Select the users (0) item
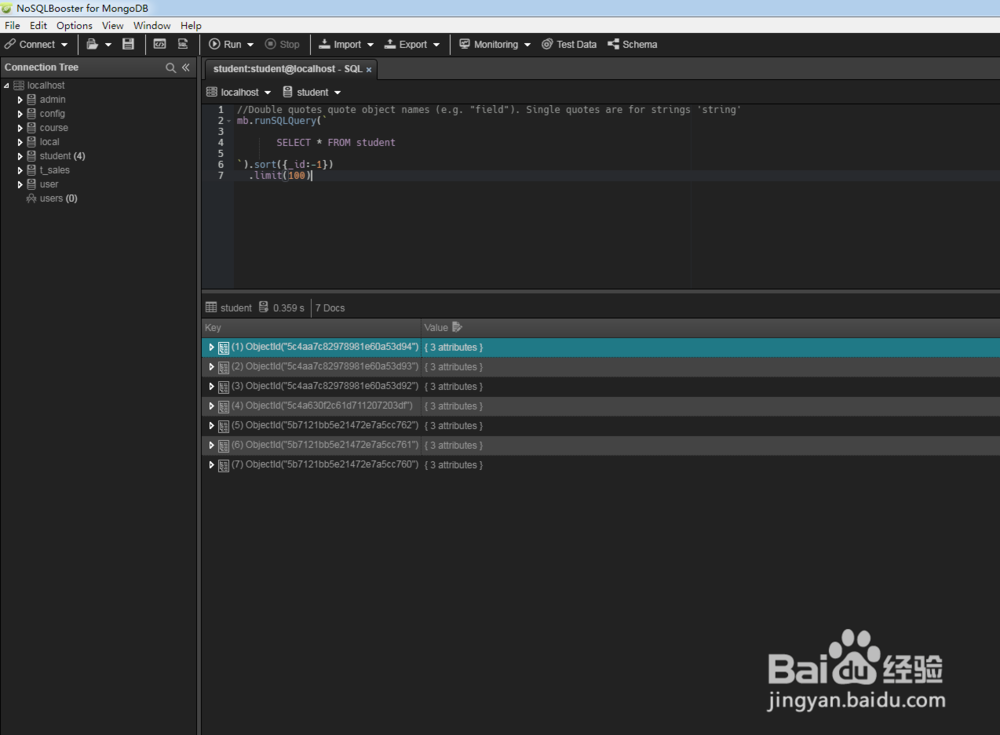This screenshot has height=735, width=1000. [x=58, y=198]
